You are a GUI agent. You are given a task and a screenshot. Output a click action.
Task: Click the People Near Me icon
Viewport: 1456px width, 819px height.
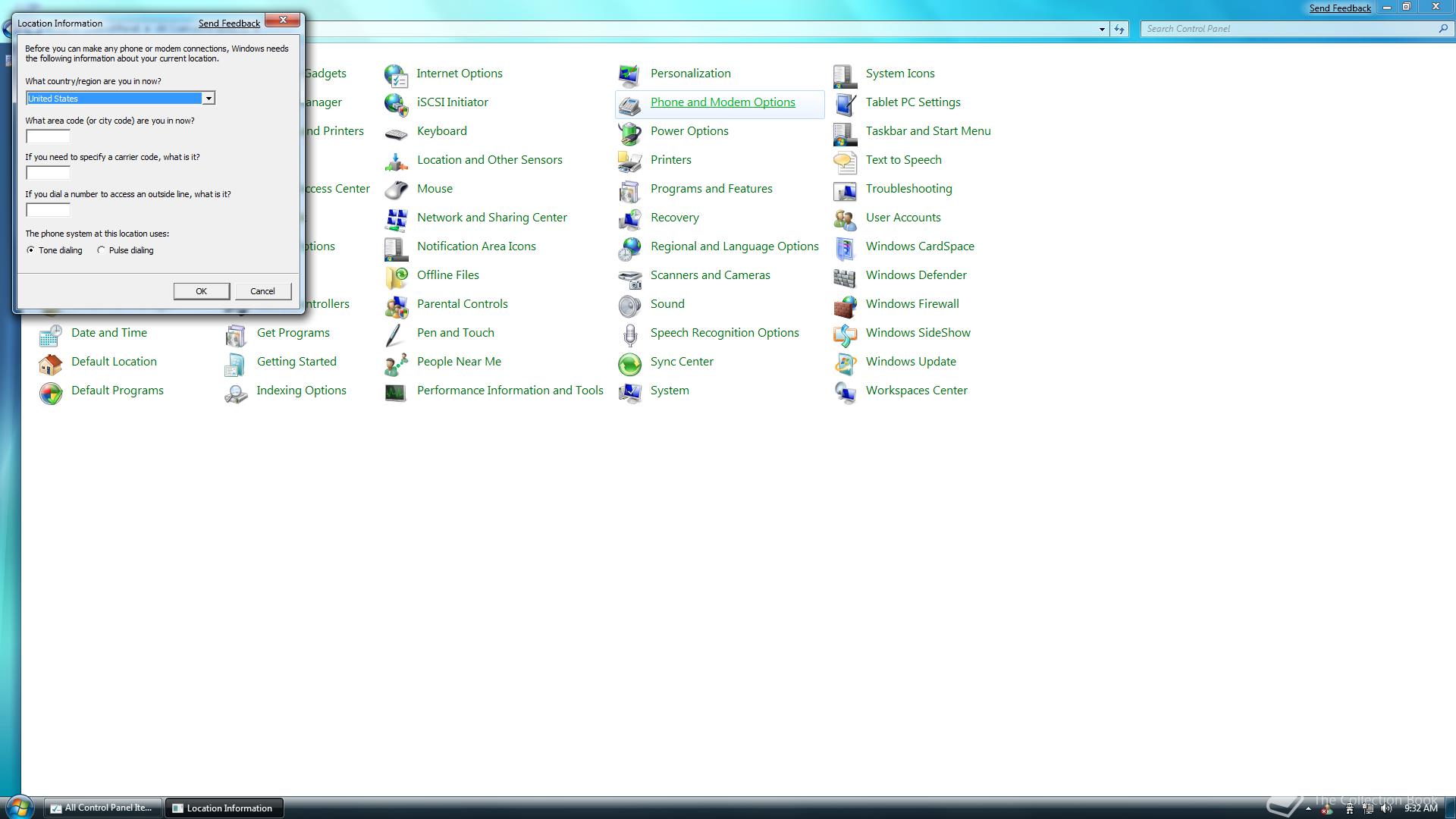tap(396, 363)
